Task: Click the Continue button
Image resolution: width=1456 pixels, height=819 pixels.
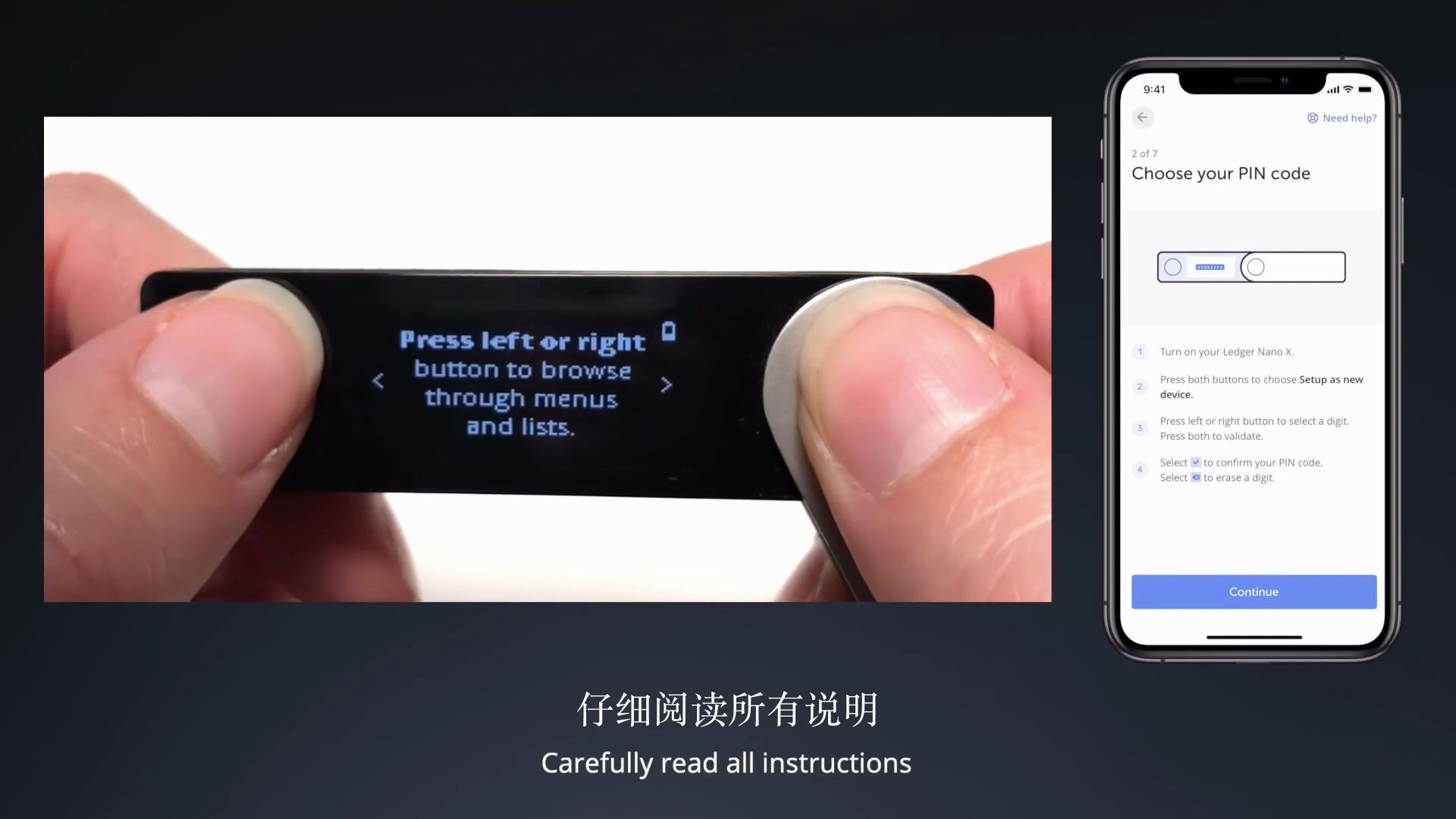Action: [x=1254, y=591]
